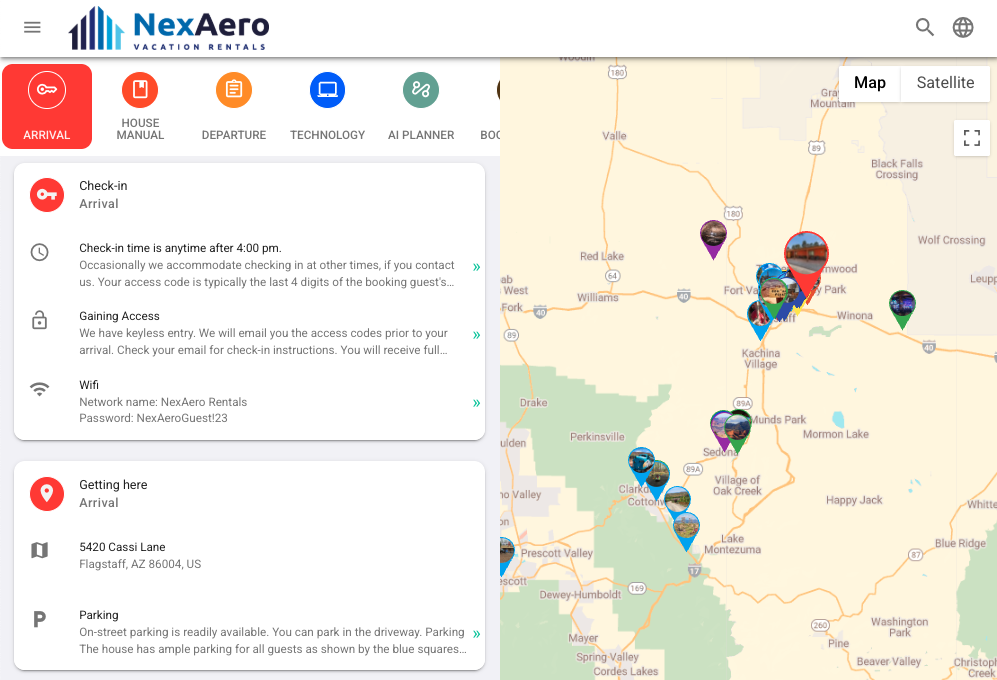Click the search icon in the header

[925, 27]
